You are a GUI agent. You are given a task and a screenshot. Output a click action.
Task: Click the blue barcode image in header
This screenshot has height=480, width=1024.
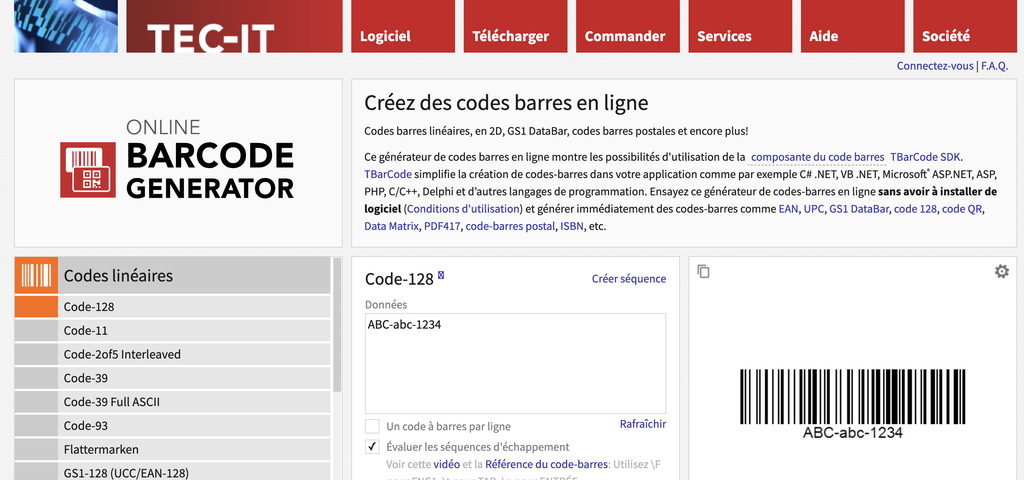click(66, 26)
